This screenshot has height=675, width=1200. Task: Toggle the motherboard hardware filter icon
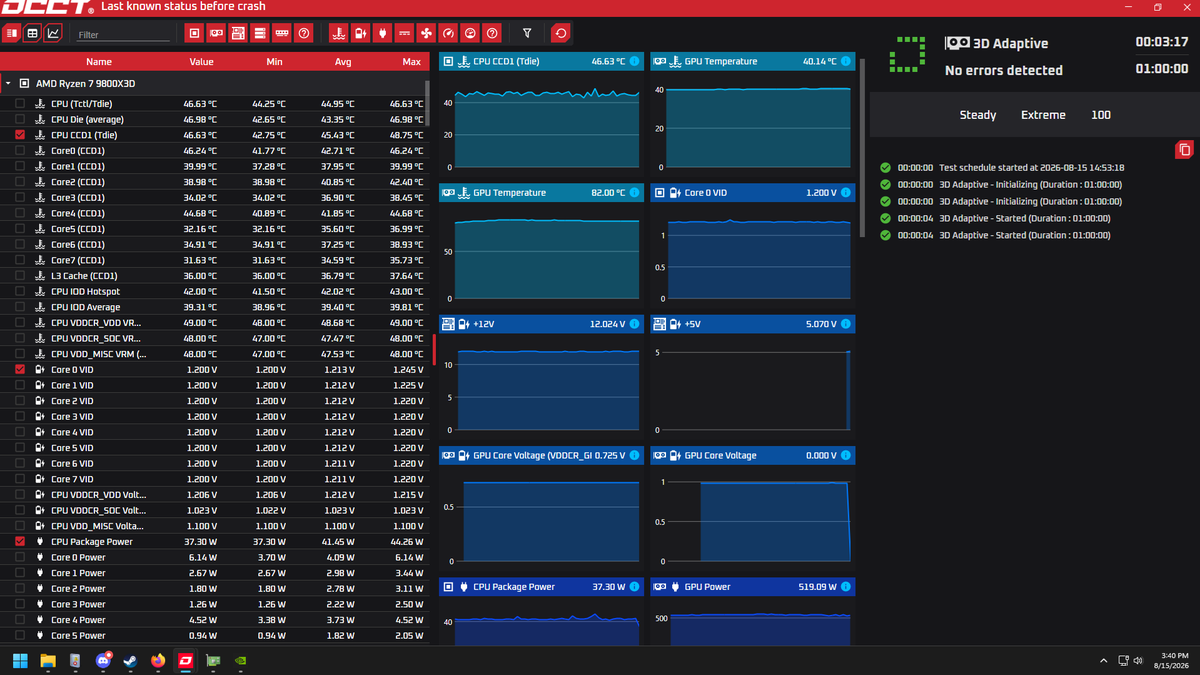coord(238,33)
